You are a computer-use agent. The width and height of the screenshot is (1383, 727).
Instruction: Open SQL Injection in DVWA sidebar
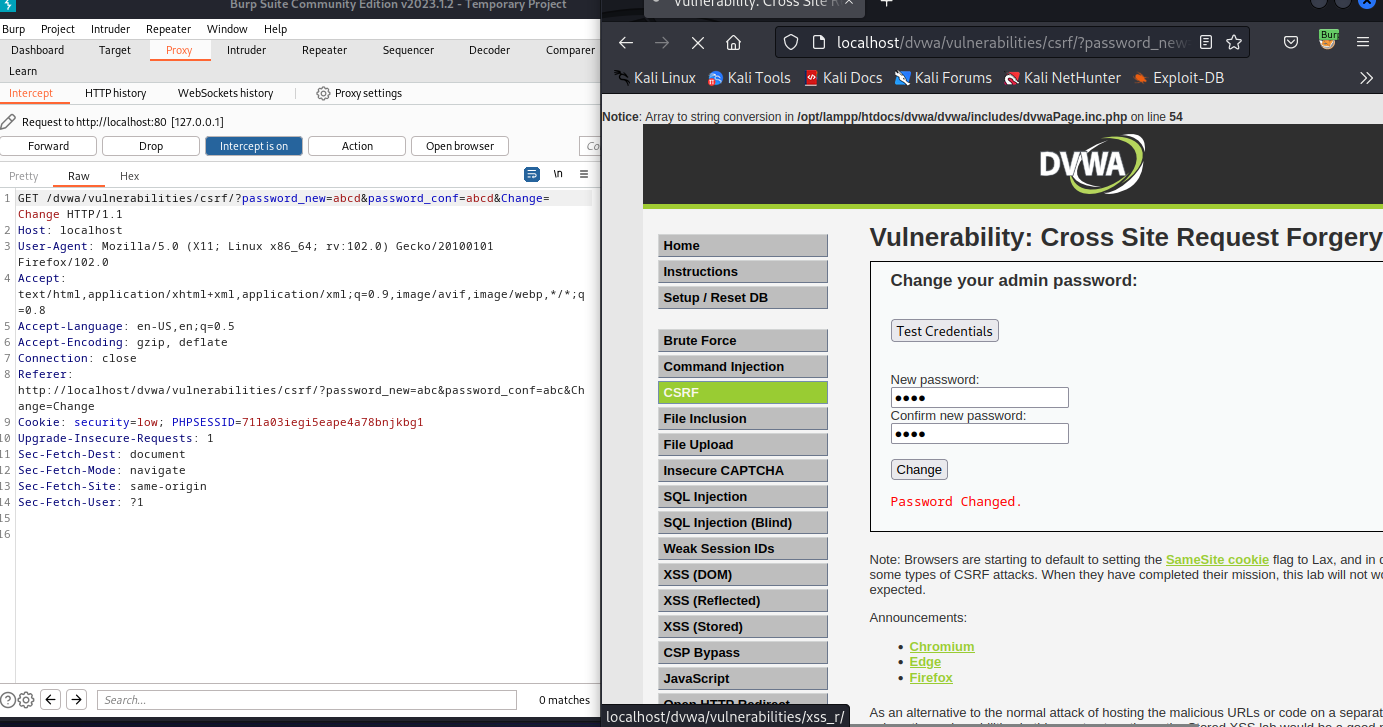pyautogui.click(x=743, y=497)
